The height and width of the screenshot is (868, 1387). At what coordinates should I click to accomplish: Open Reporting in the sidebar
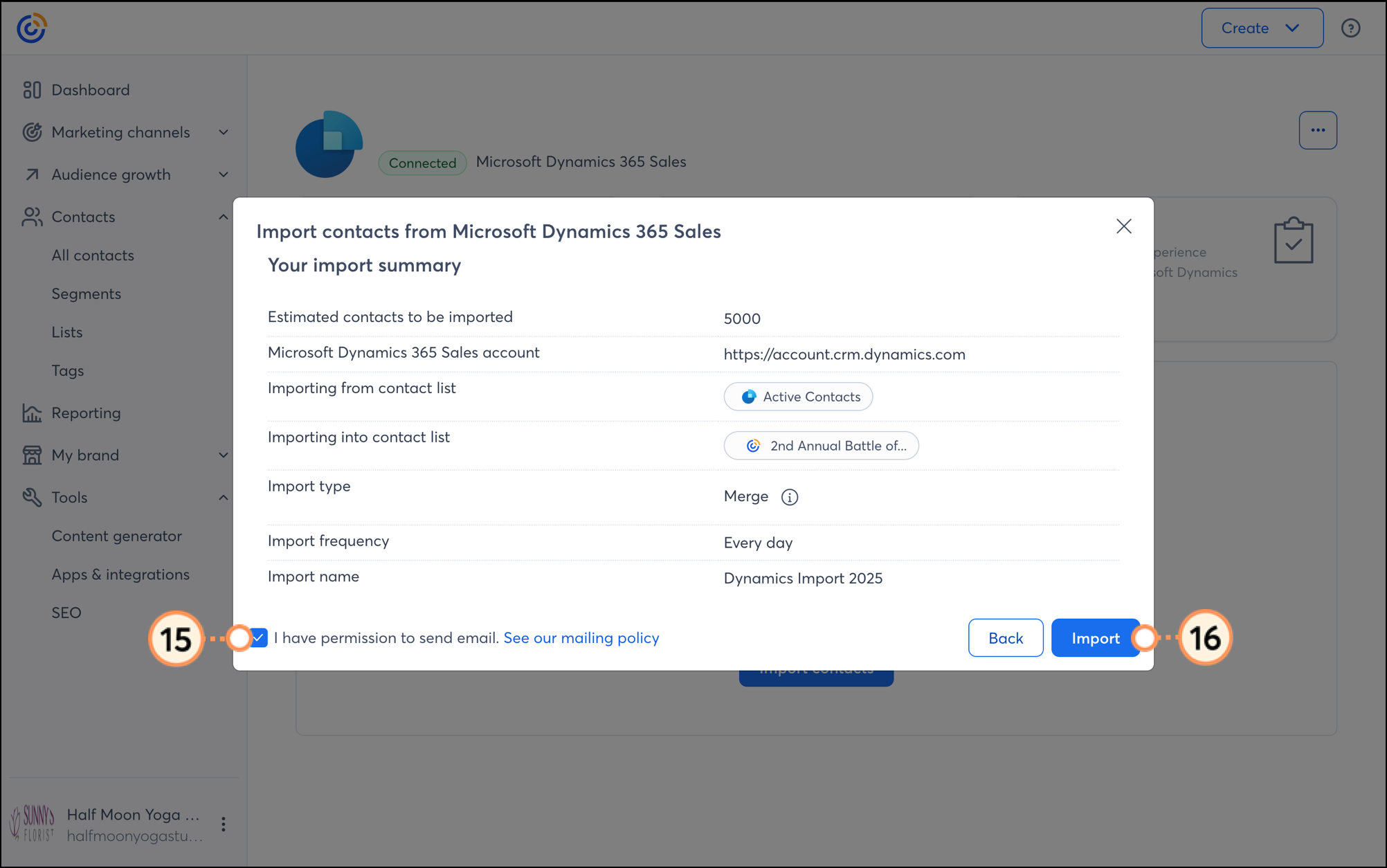[x=86, y=413]
